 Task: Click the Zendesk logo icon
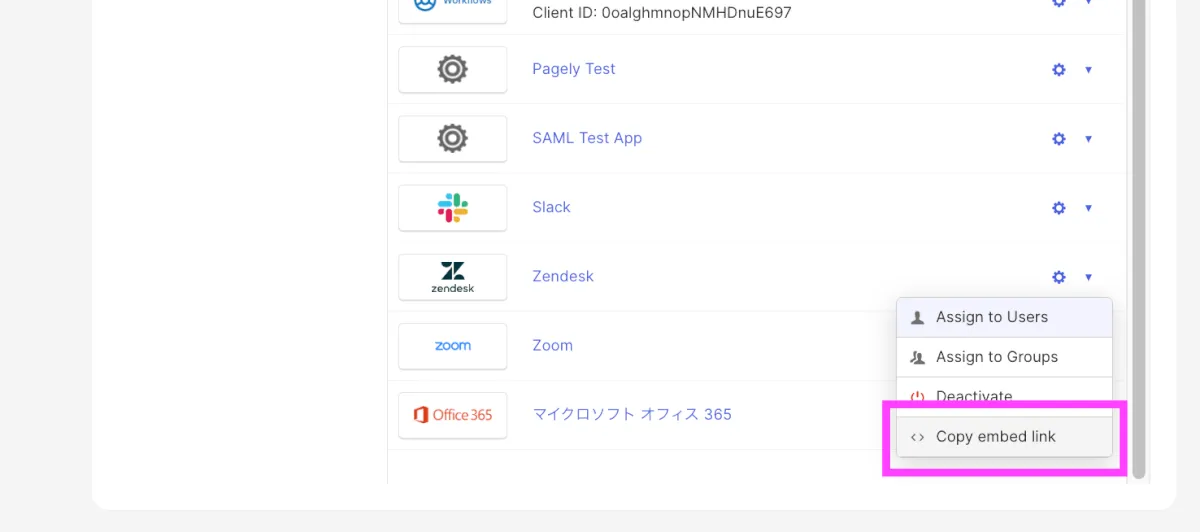452,276
